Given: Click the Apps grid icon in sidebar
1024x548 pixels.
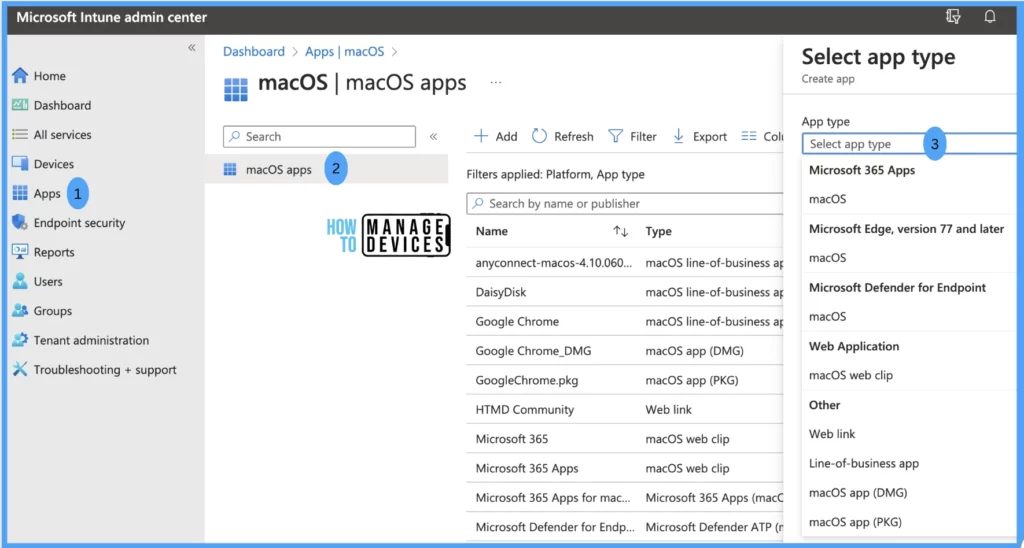Looking at the screenshot, I should (20, 193).
